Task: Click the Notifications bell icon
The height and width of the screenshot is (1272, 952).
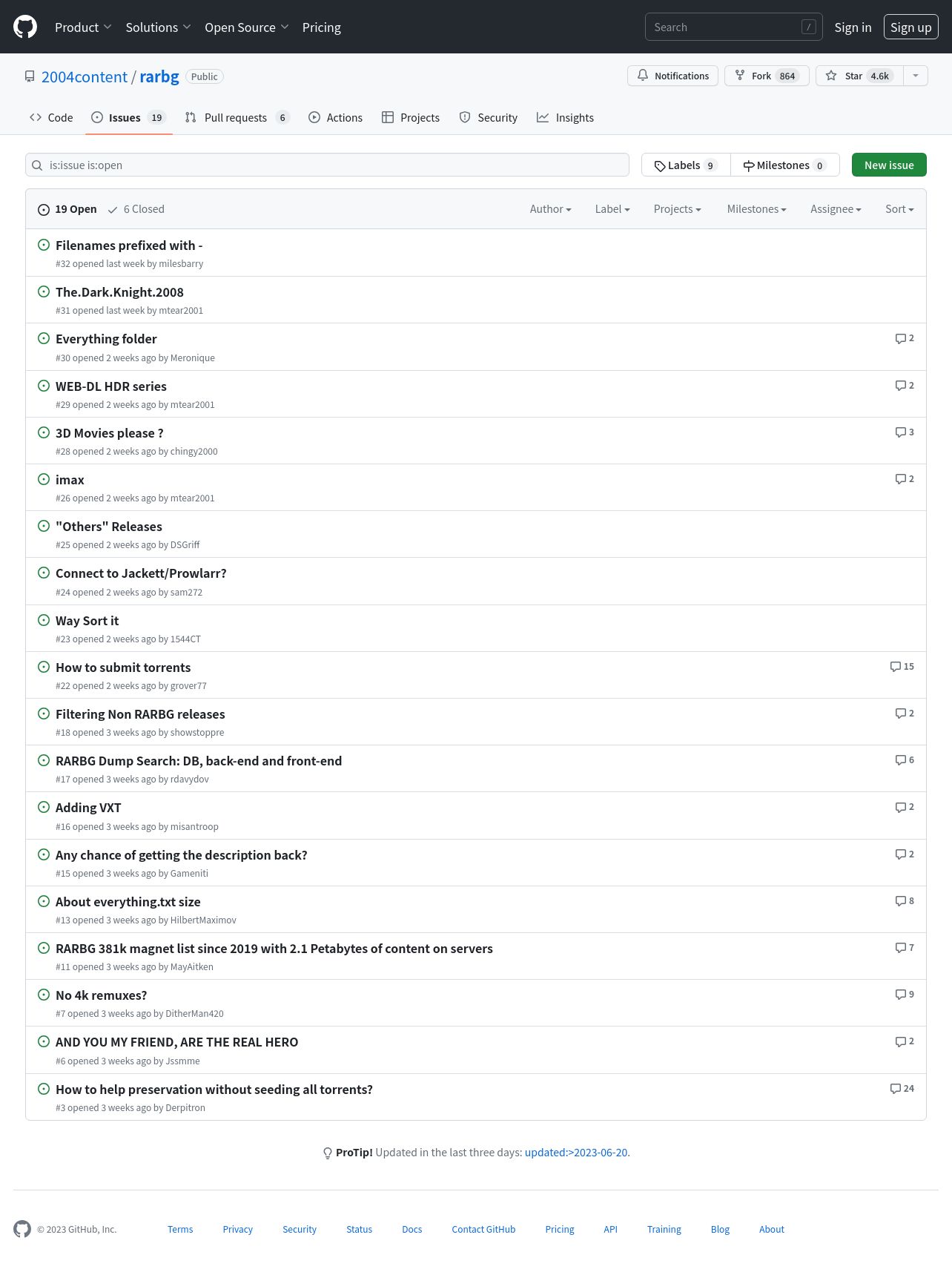Action: tap(643, 76)
